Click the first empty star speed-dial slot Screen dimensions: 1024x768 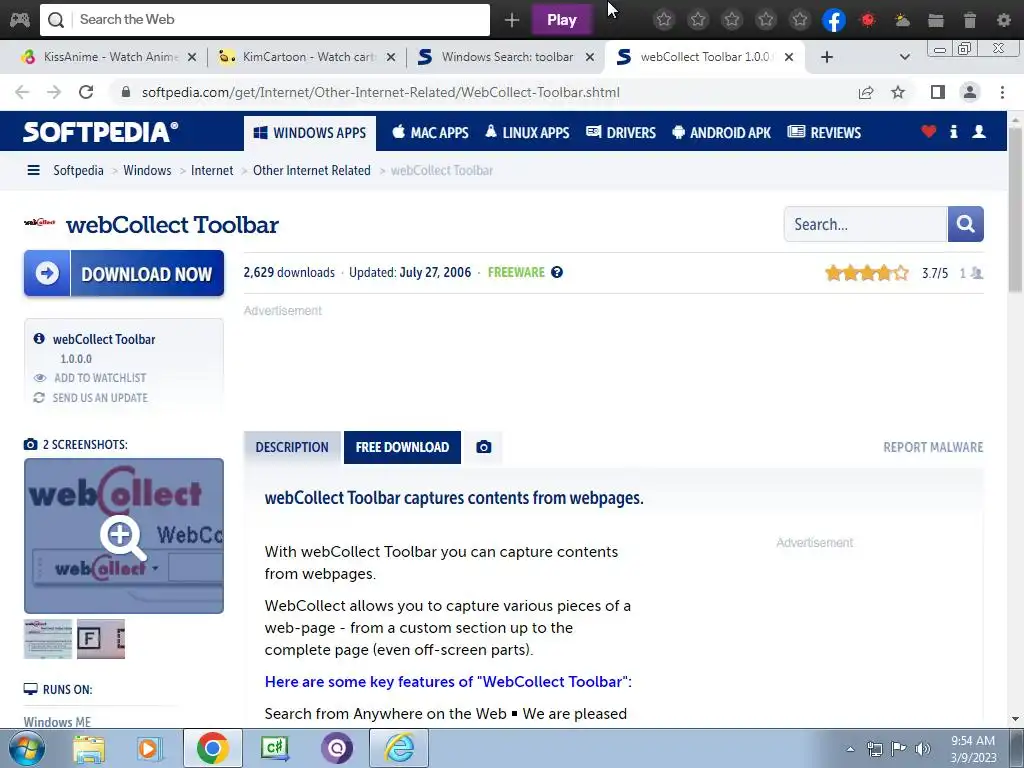click(664, 20)
